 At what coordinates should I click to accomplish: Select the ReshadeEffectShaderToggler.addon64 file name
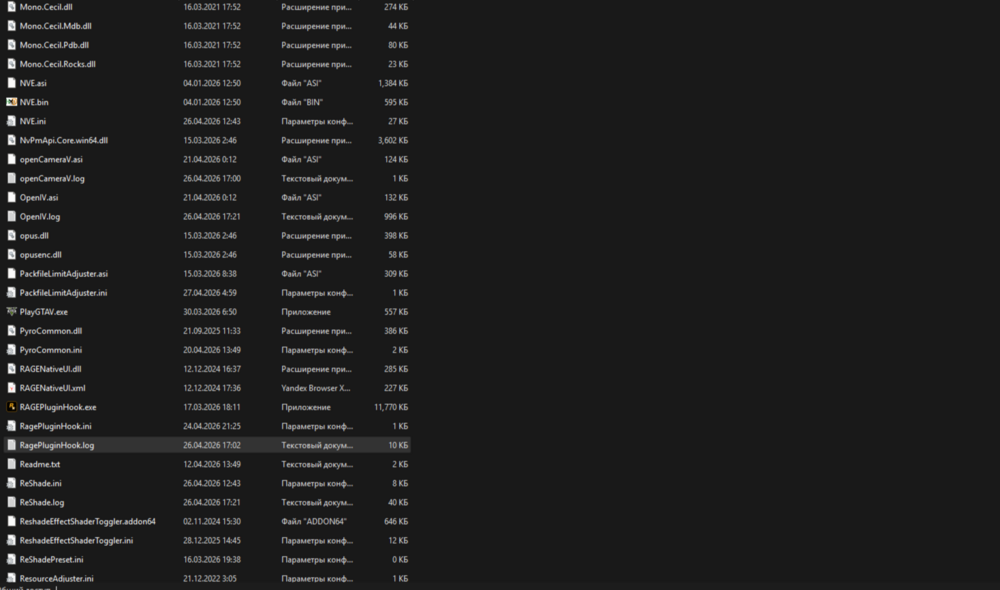coord(87,522)
